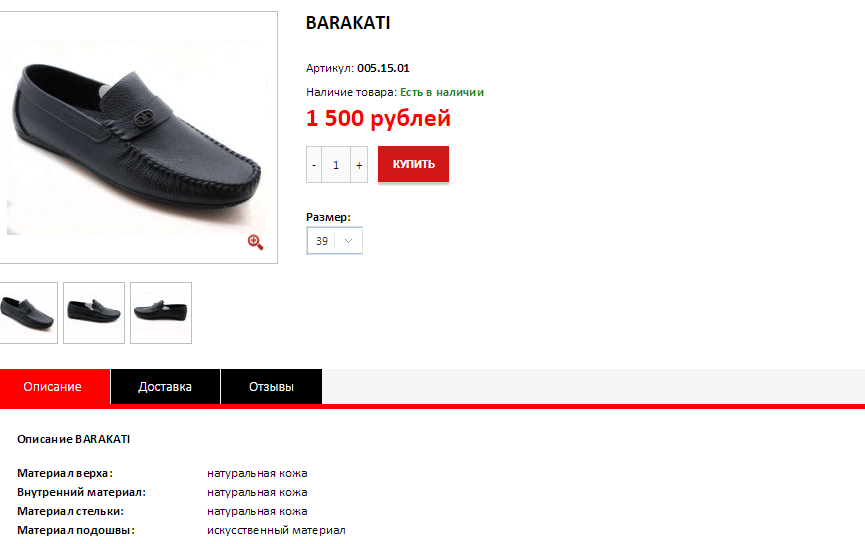Image resolution: width=865 pixels, height=544 pixels.
Task: Select the size value 39 box
Action: point(334,241)
